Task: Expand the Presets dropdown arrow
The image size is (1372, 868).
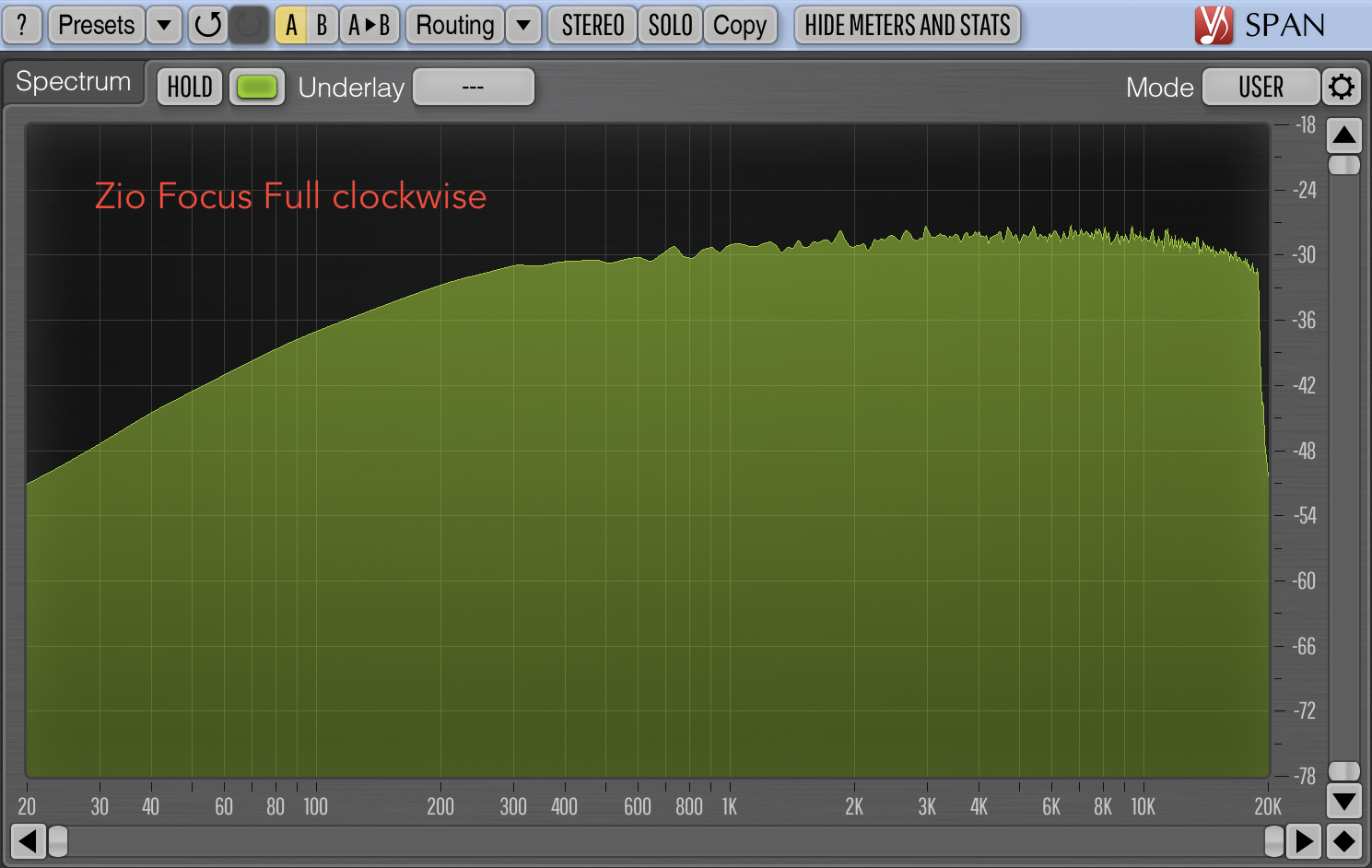Action: (x=164, y=25)
